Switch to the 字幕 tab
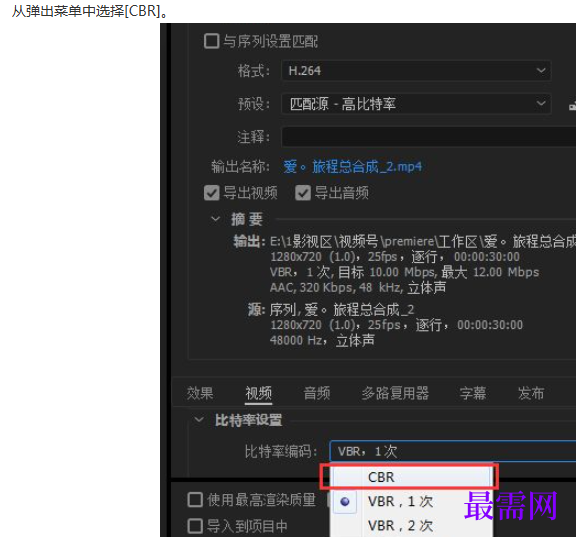The image size is (576, 537). (473, 393)
